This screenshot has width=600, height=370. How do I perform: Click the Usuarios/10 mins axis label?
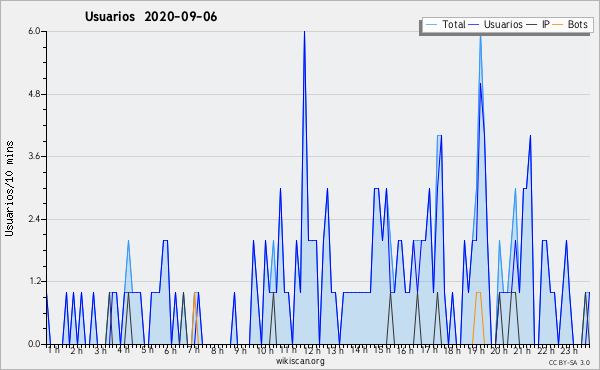click(x=10, y=188)
